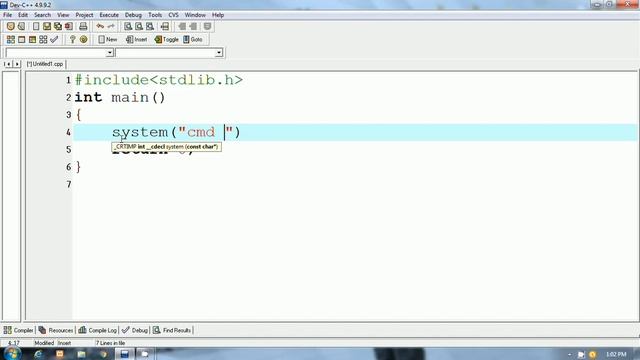Click the taskbar clock showing 1:02 PM
Image resolution: width=640 pixels, height=360 pixels.
click(x=616, y=354)
